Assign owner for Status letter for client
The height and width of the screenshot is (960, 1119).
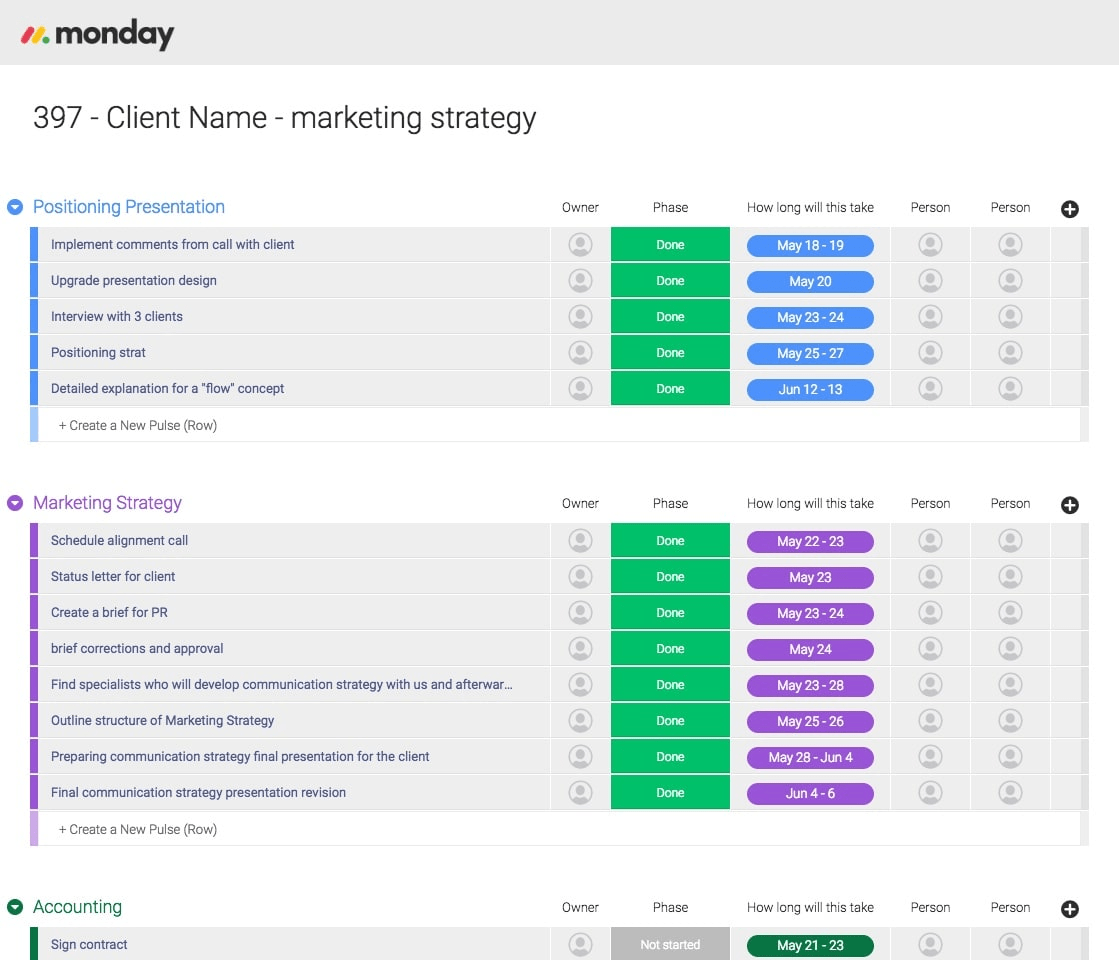(580, 577)
